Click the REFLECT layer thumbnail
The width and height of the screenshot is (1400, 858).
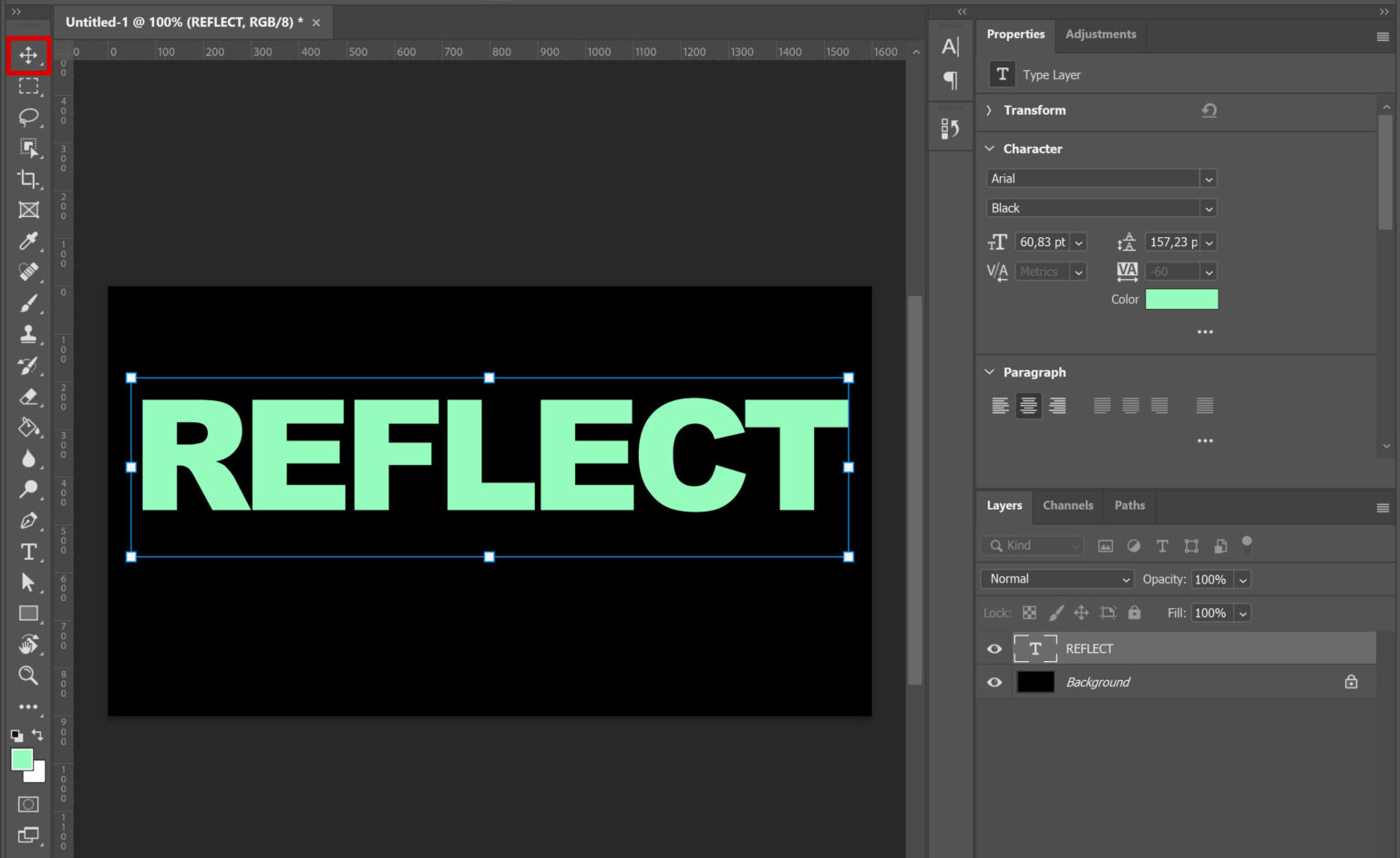tap(1035, 648)
